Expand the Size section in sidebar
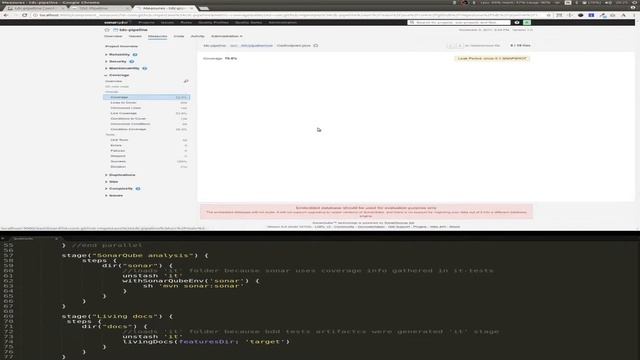The image size is (640, 360). 113,182
